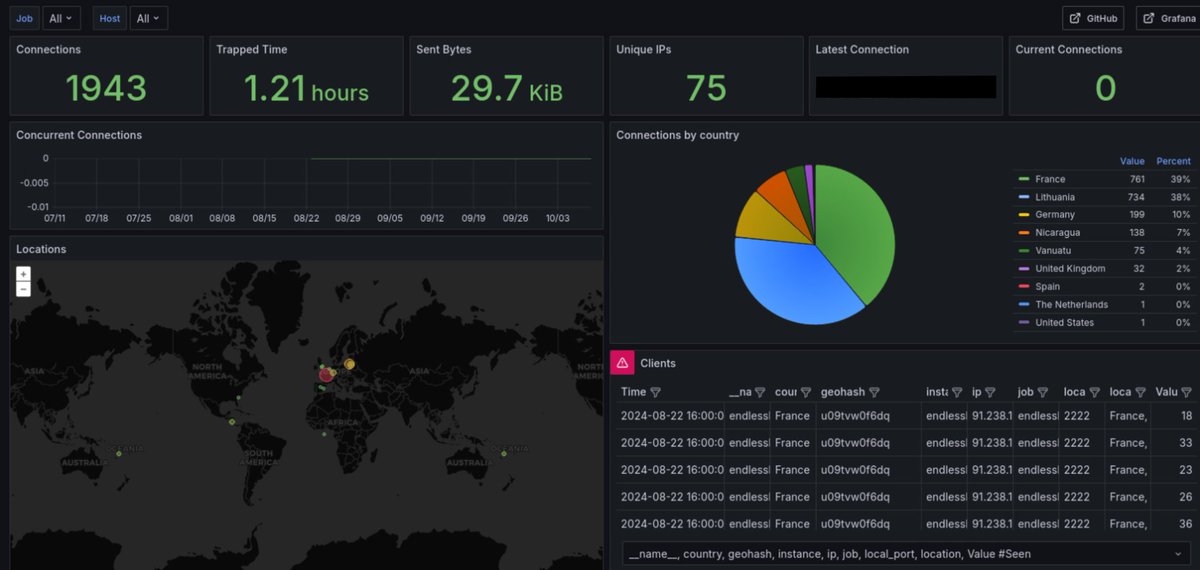
Task: Click the Host variable label
Action: click(x=110, y=18)
